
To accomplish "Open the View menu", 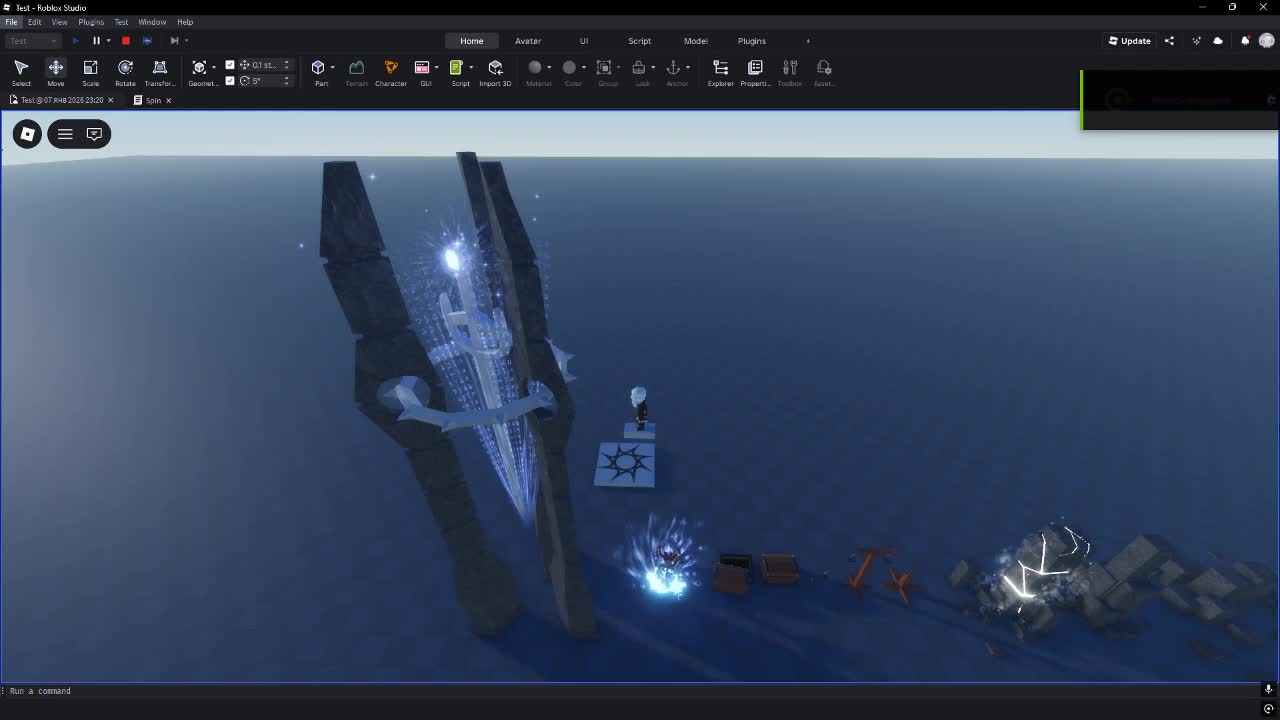I will coord(59,22).
